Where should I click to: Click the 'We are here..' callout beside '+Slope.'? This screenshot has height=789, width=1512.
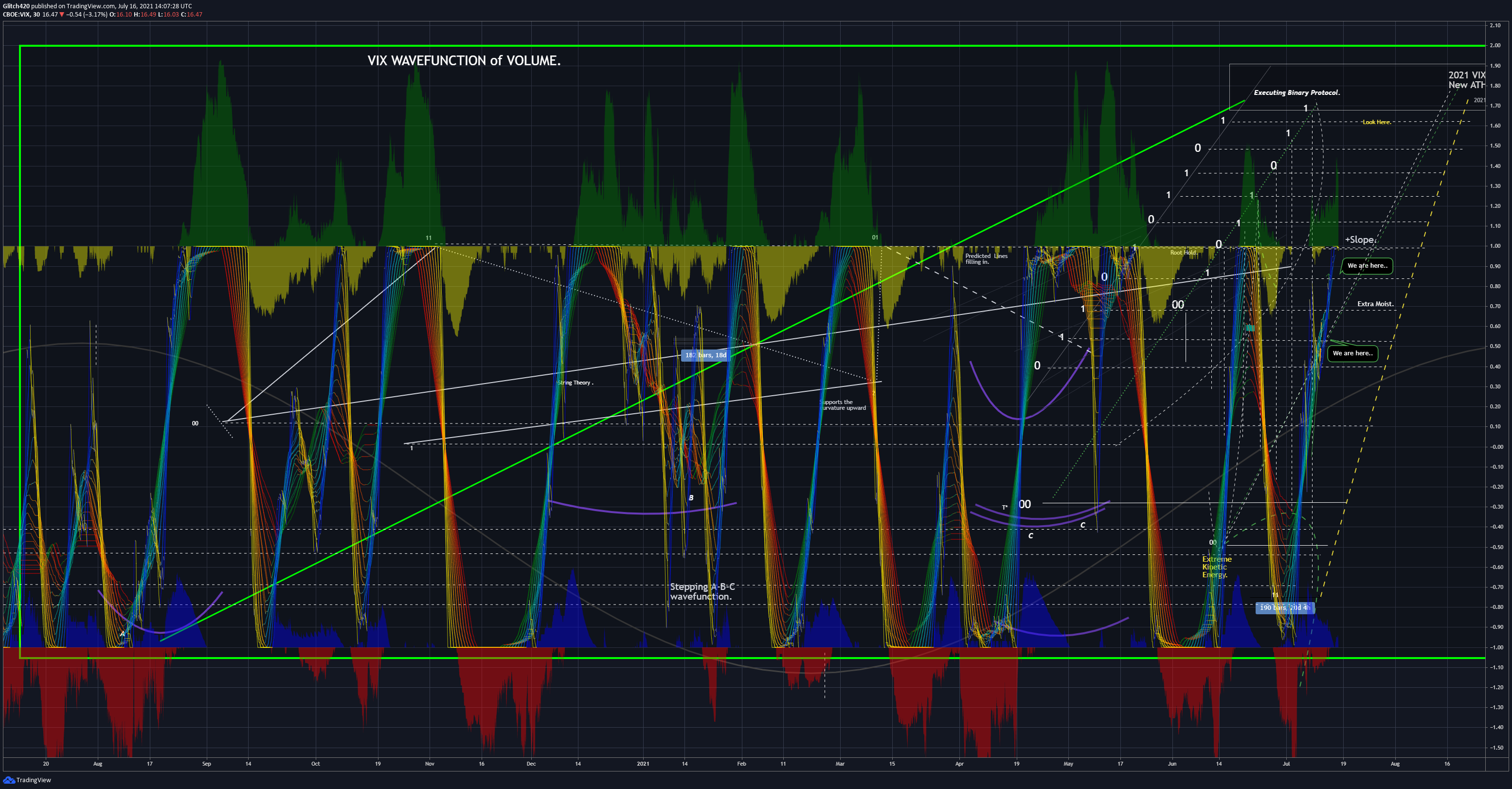(x=1367, y=266)
